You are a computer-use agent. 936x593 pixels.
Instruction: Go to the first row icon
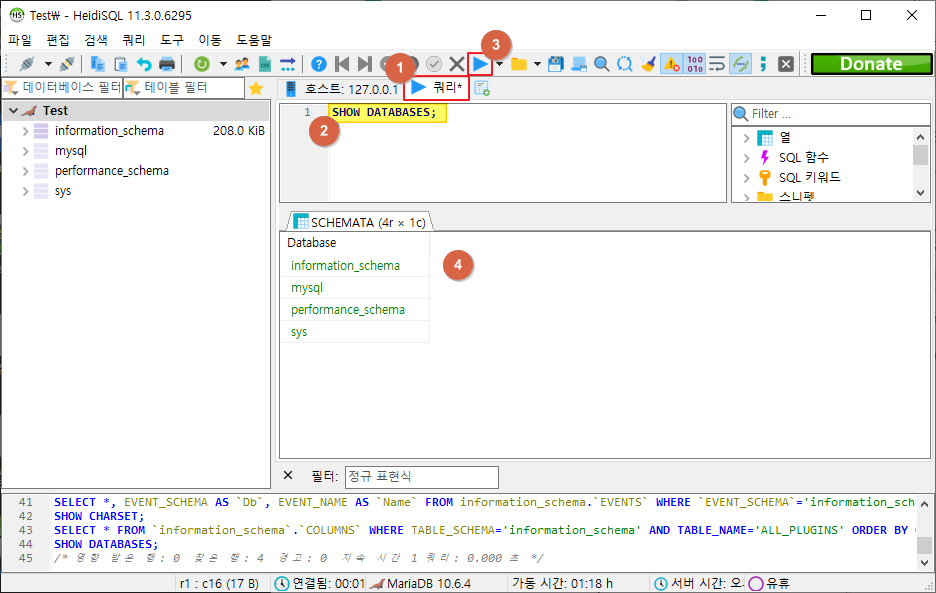(x=342, y=64)
